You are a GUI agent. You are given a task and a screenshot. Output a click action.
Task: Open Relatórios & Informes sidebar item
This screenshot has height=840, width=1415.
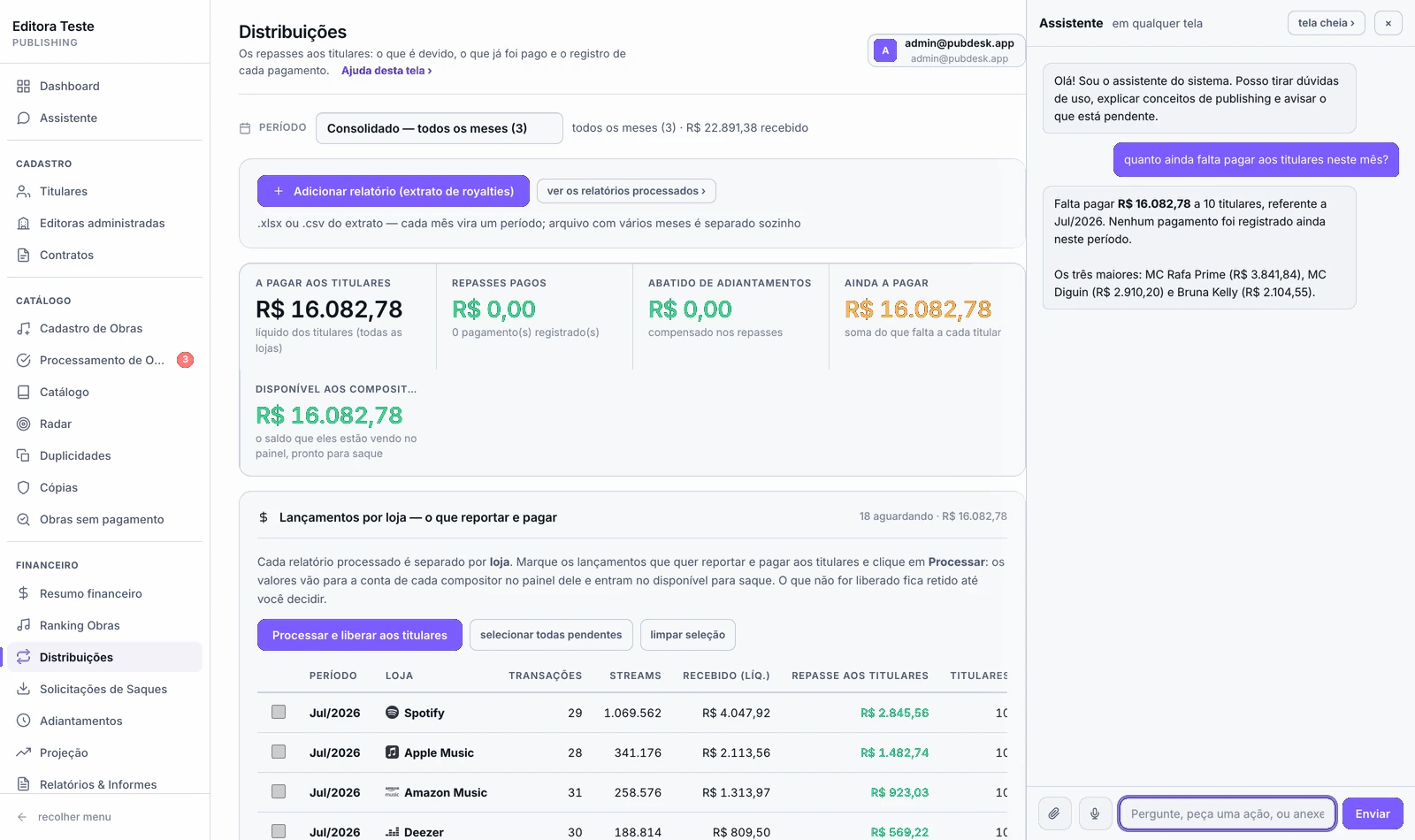click(x=105, y=784)
